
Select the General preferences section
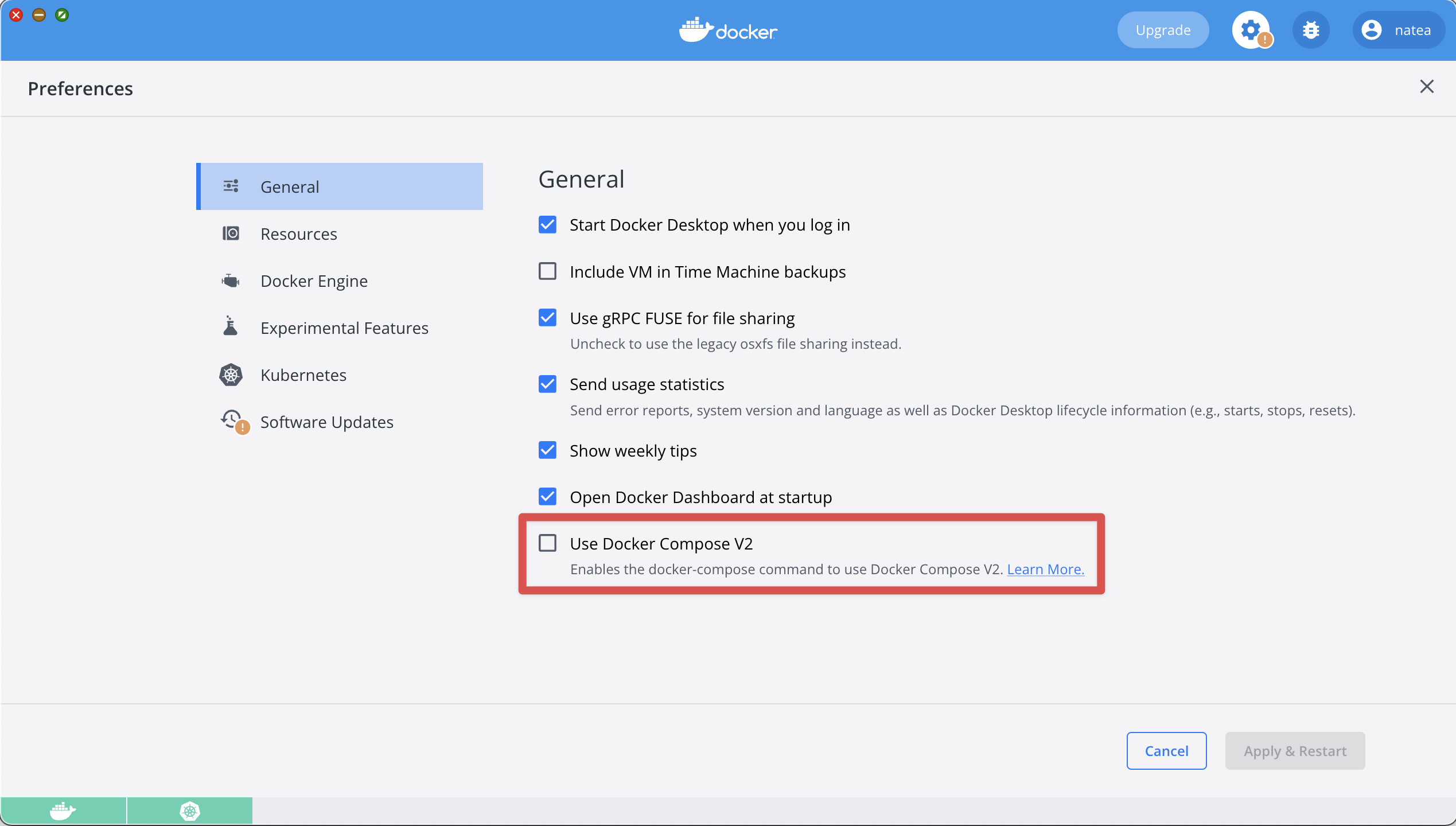(290, 187)
